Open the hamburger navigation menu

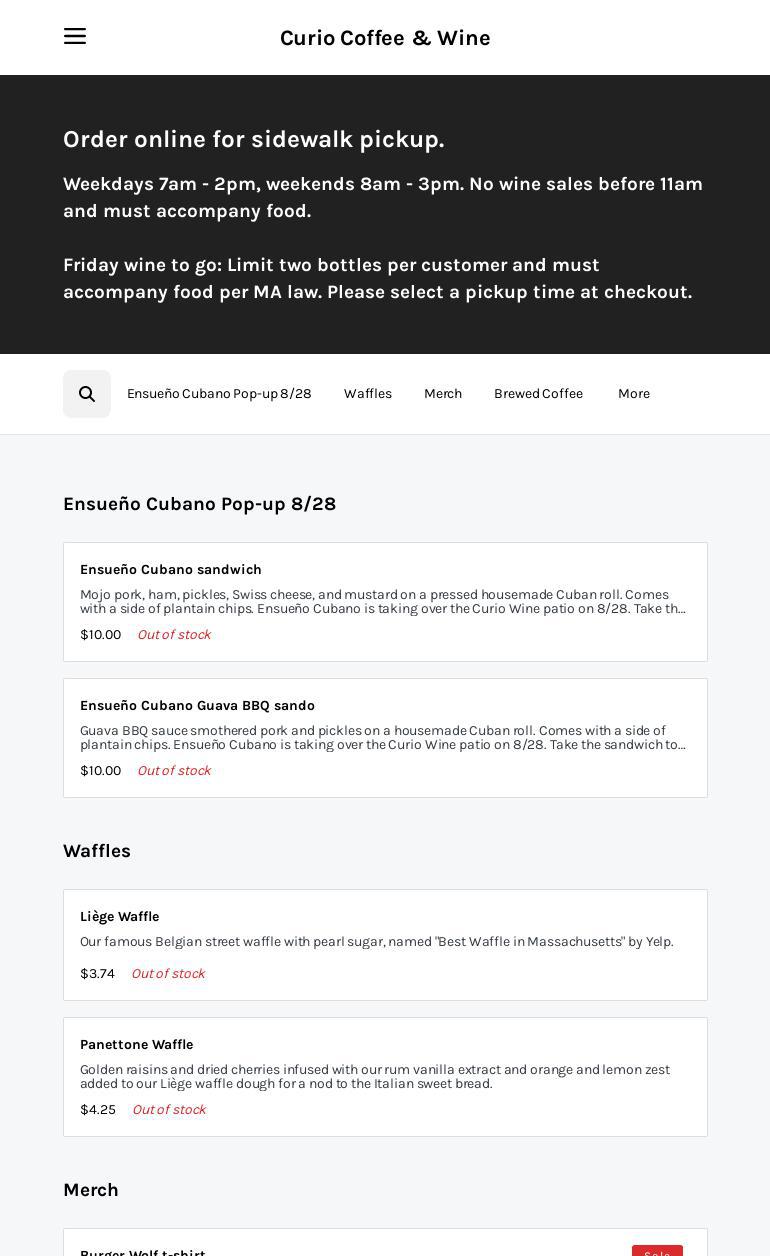(x=75, y=37)
